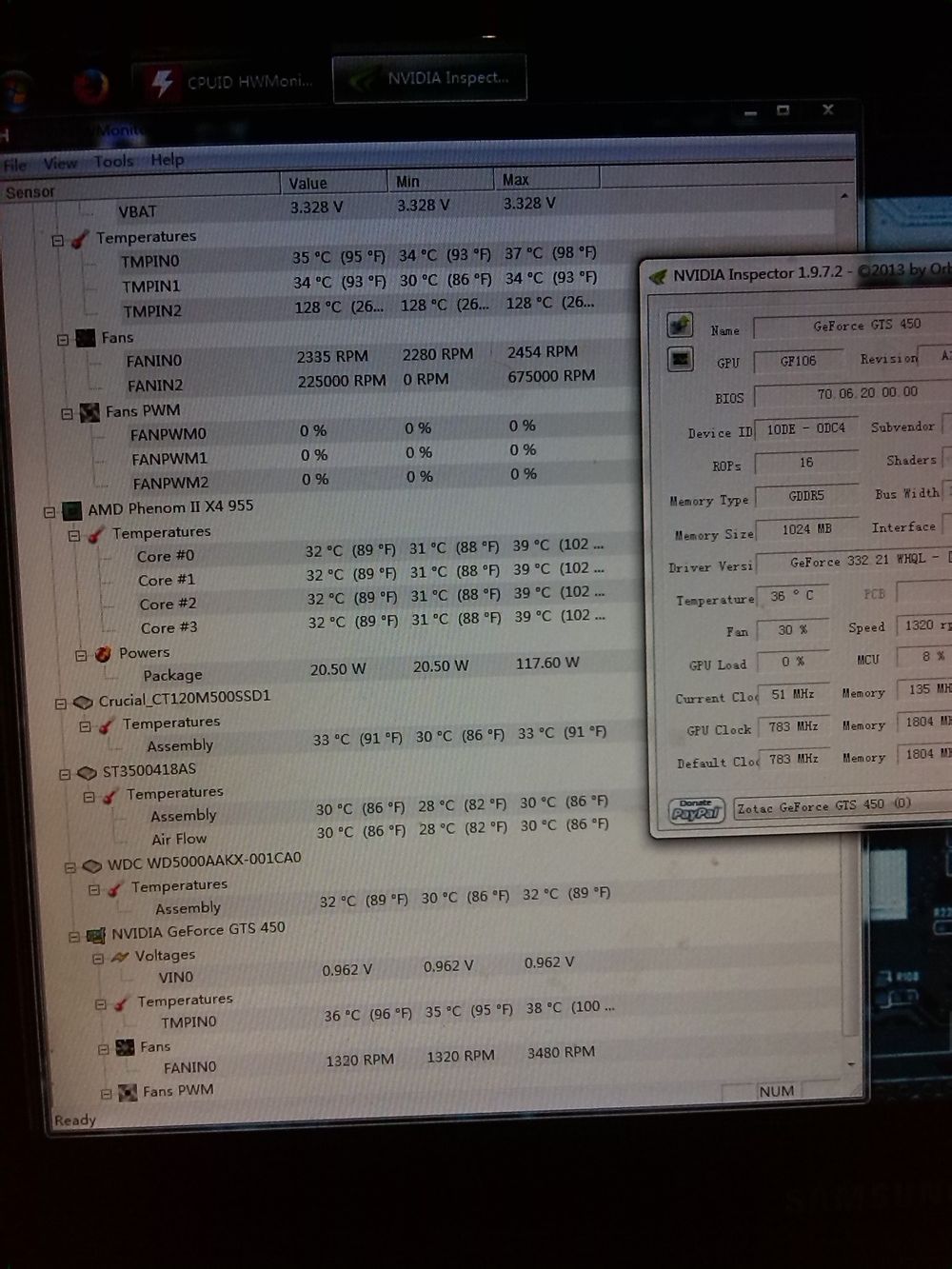Image resolution: width=952 pixels, height=1269 pixels.
Task: Collapse the Fans PWM node above FANPWM0
Action: (67, 414)
